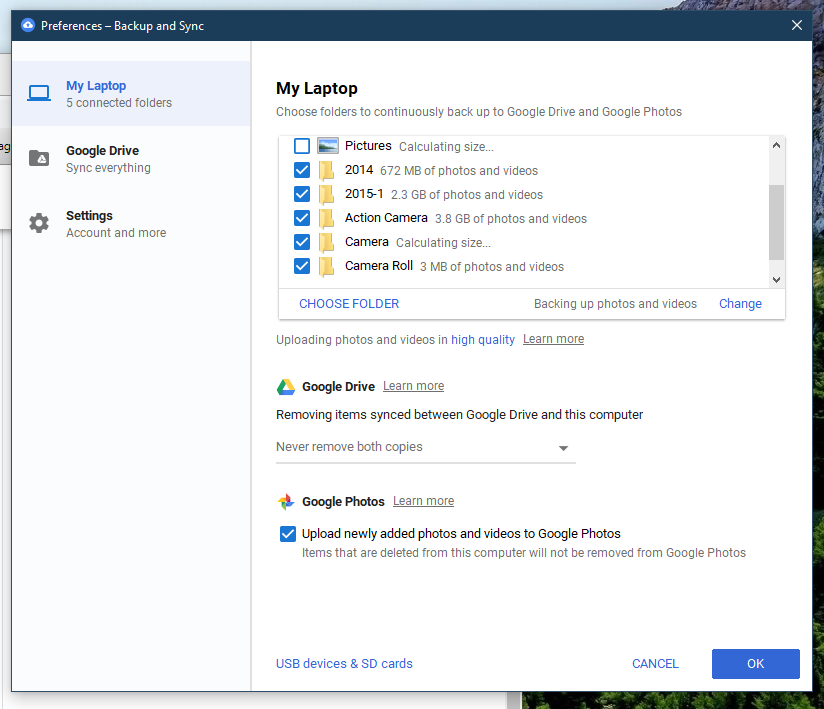Close the Preferences window
824x709 pixels.
click(x=797, y=25)
